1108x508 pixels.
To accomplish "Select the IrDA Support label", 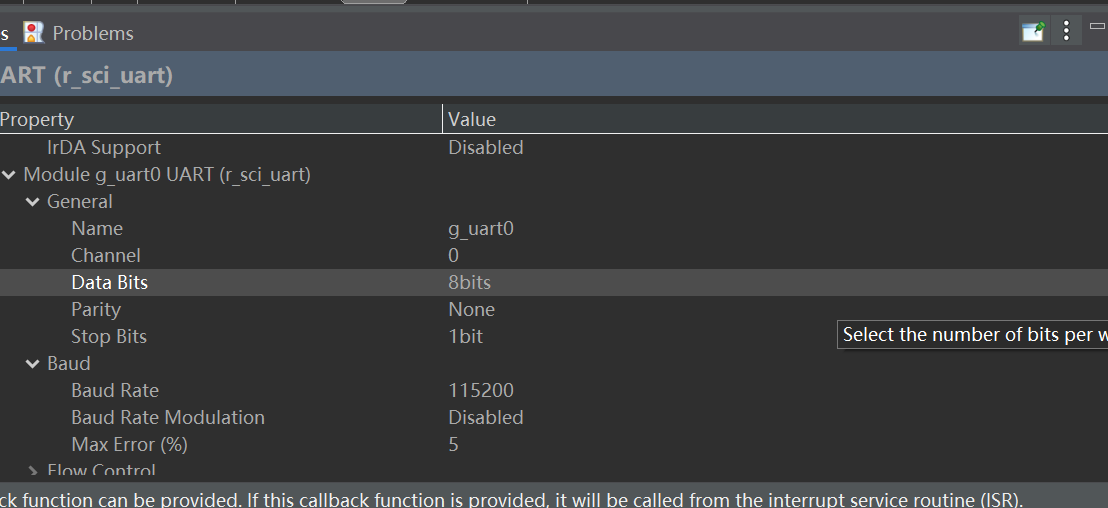I will pyautogui.click(x=103, y=147).
